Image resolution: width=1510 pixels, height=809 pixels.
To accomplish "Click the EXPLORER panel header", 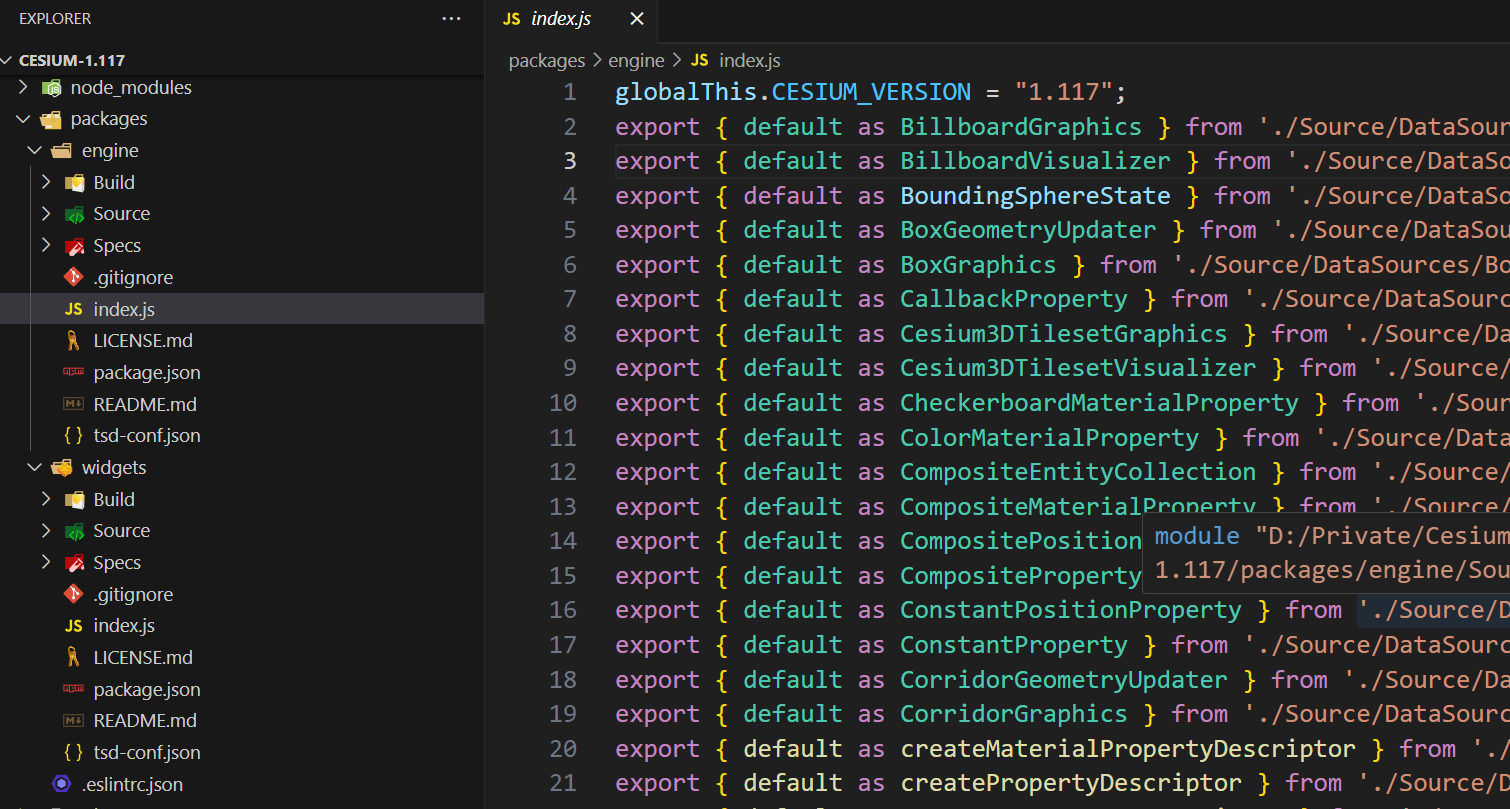I will [x=55, y=18].
